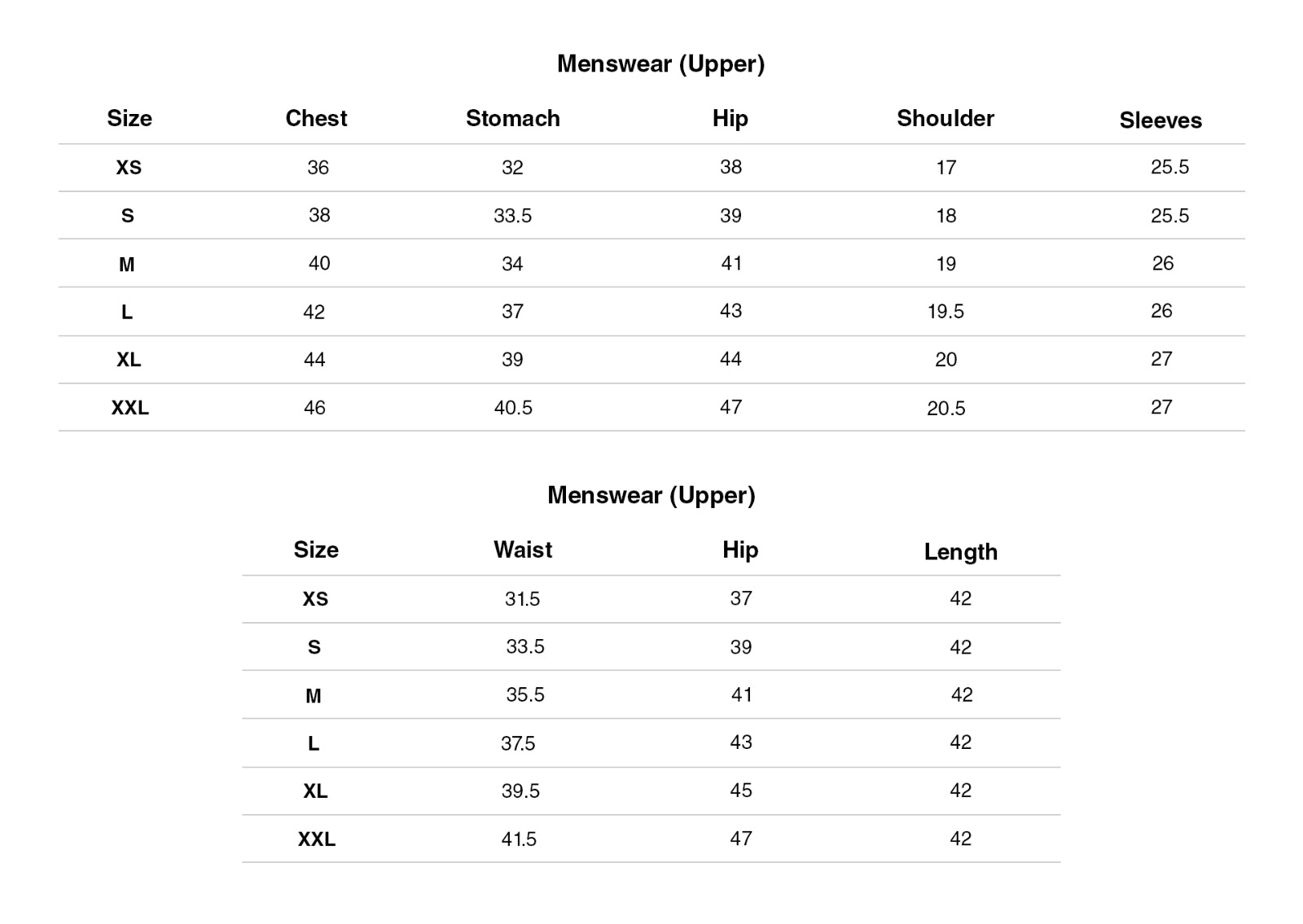Viewport: 1303px width, 924px height.
Task: Select the Stomach column header
Action: pyautogui.click(x=512, y=119)
